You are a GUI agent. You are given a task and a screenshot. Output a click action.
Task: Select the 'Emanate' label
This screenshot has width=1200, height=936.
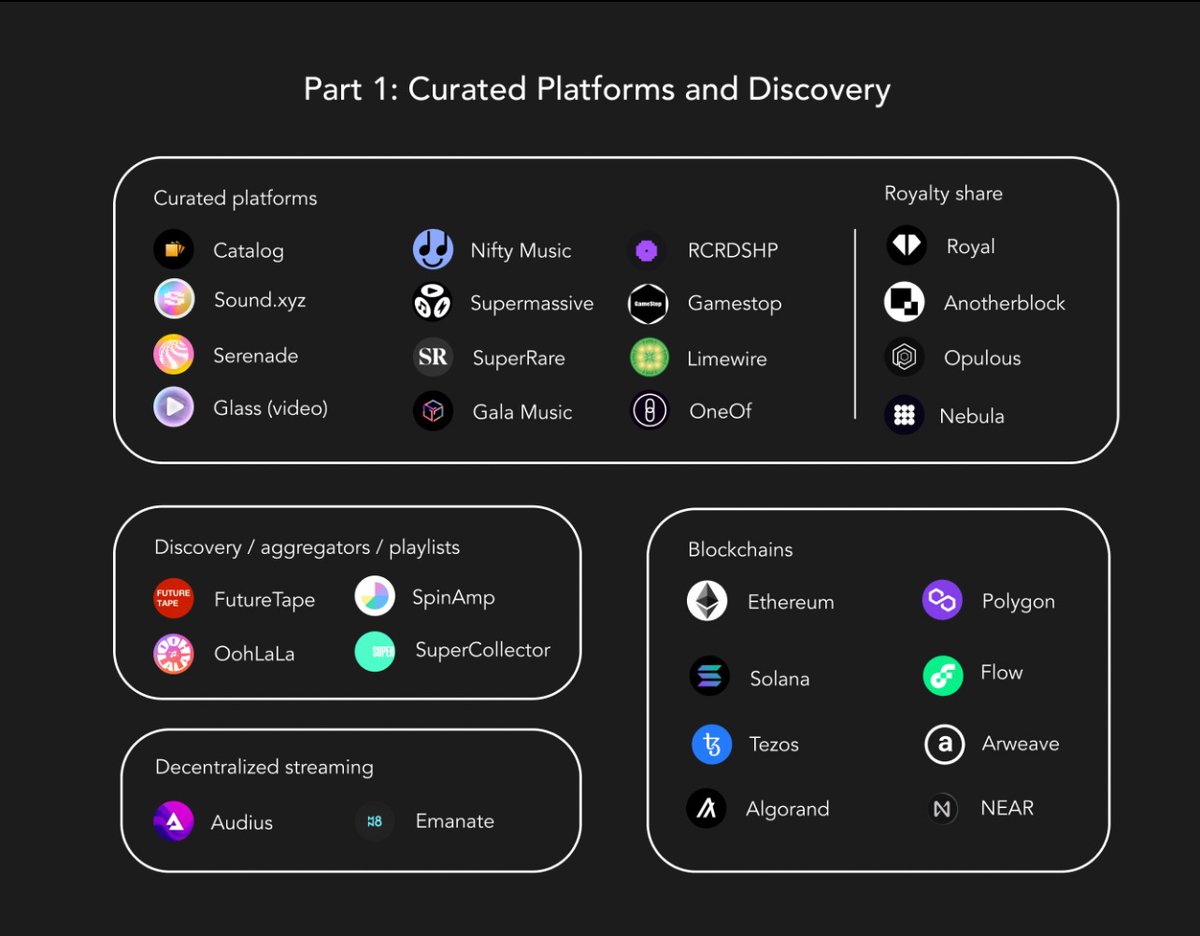(455, 821)
